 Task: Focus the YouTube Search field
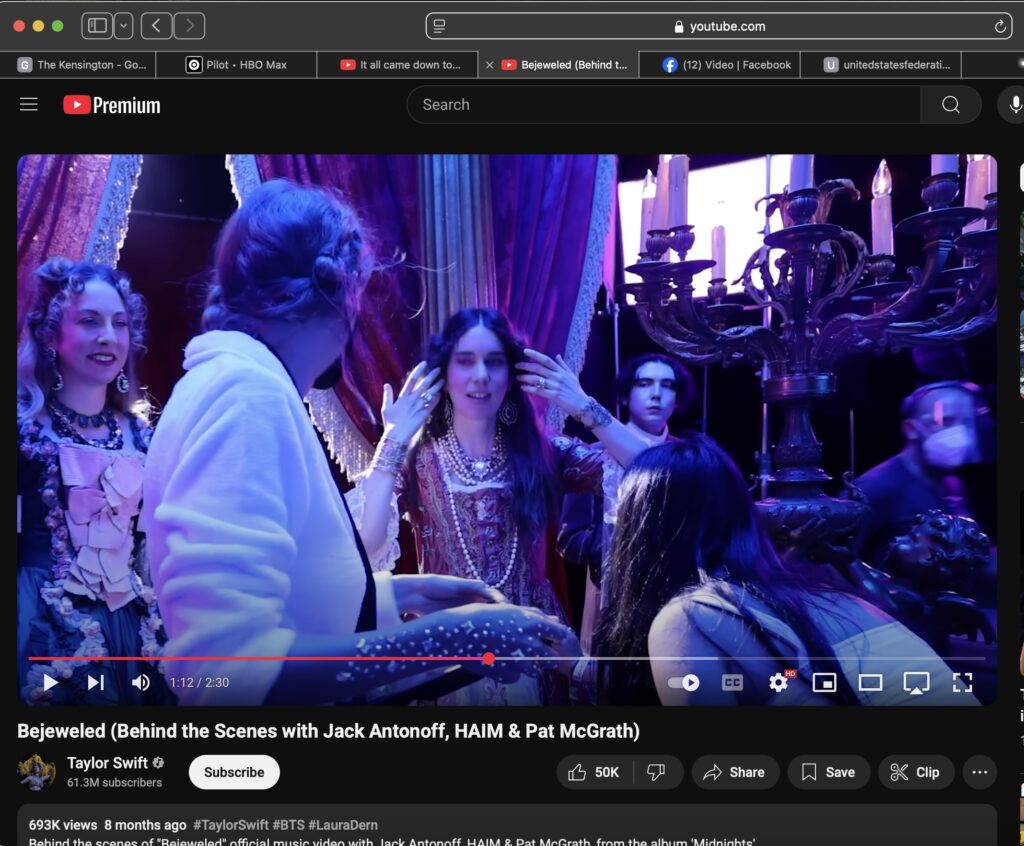coord(664,105)
